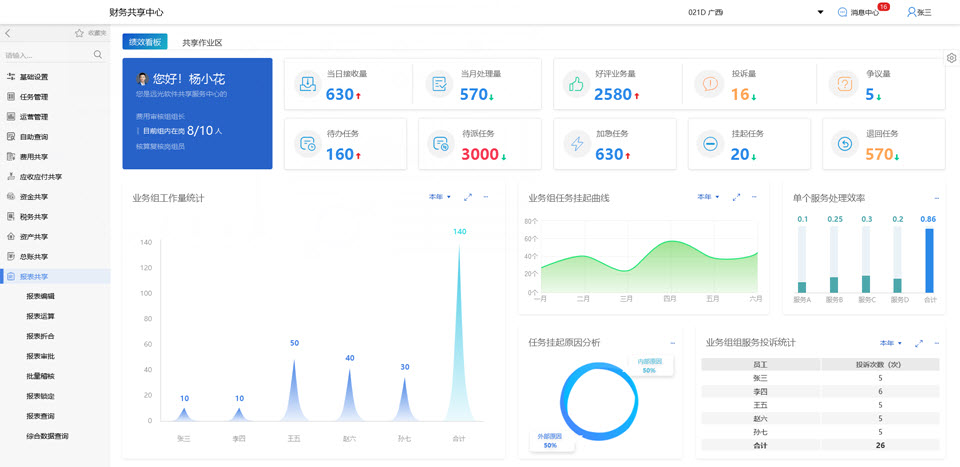
Task: Click the 合计 bar in 单个服务处理效率
Action: pos(929,260)
